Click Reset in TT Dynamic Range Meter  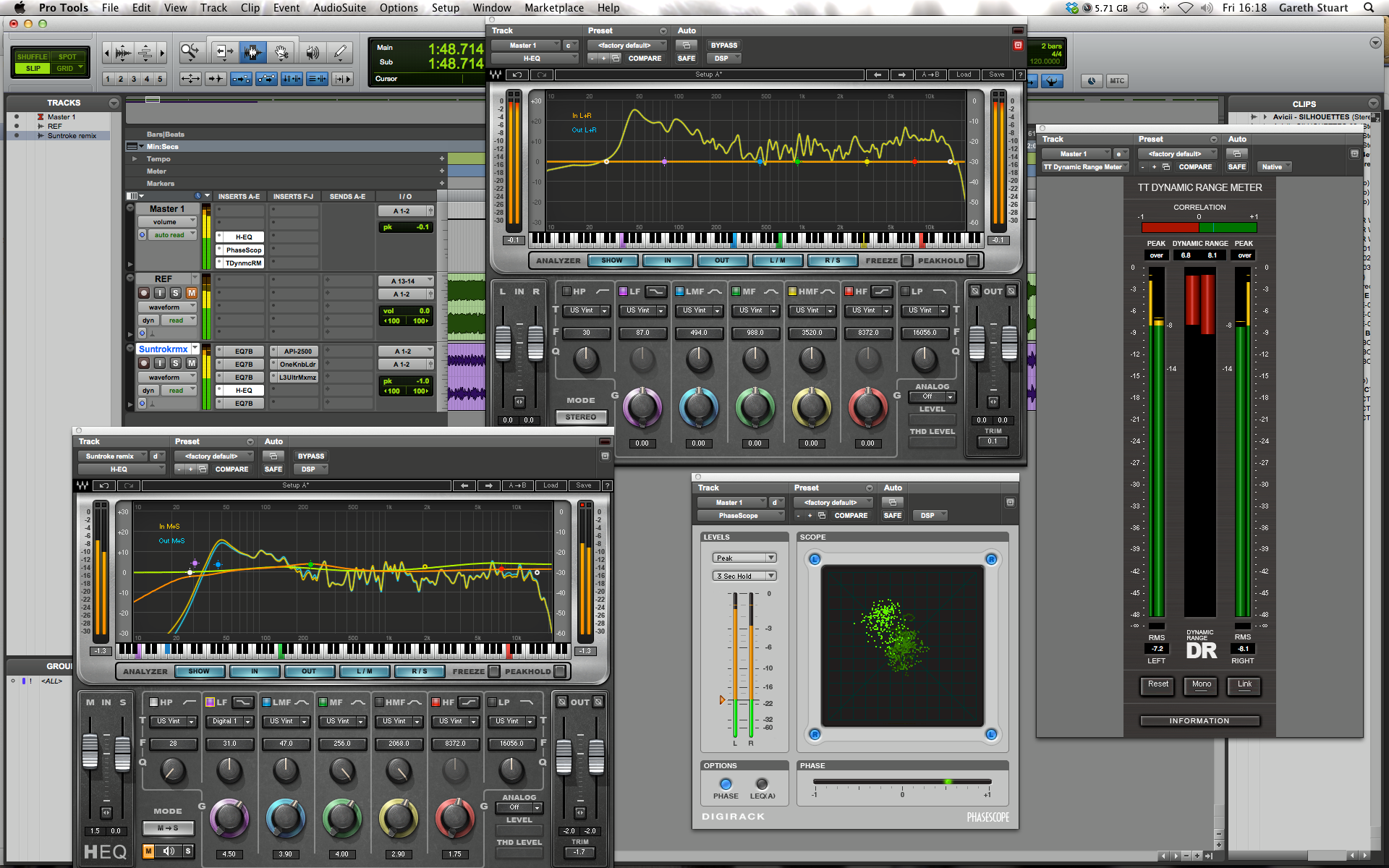tap(1157, 685)
